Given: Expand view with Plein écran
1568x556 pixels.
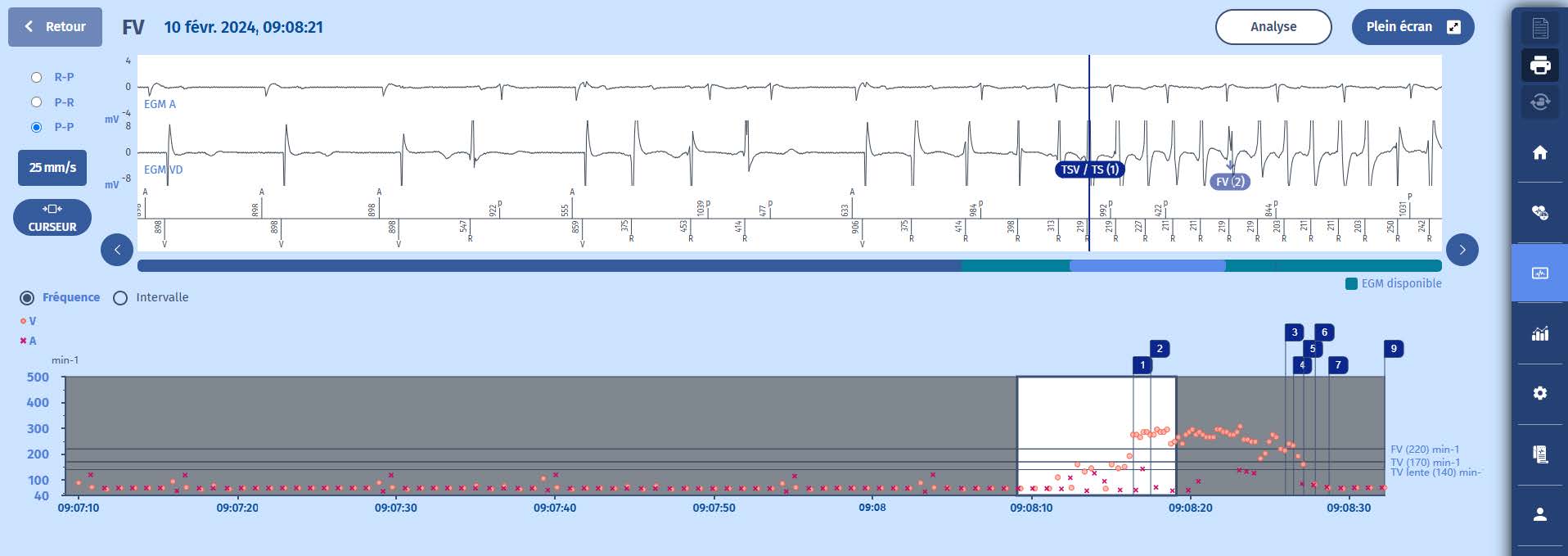Looking at the screenshot, I should coord(1412,26).
